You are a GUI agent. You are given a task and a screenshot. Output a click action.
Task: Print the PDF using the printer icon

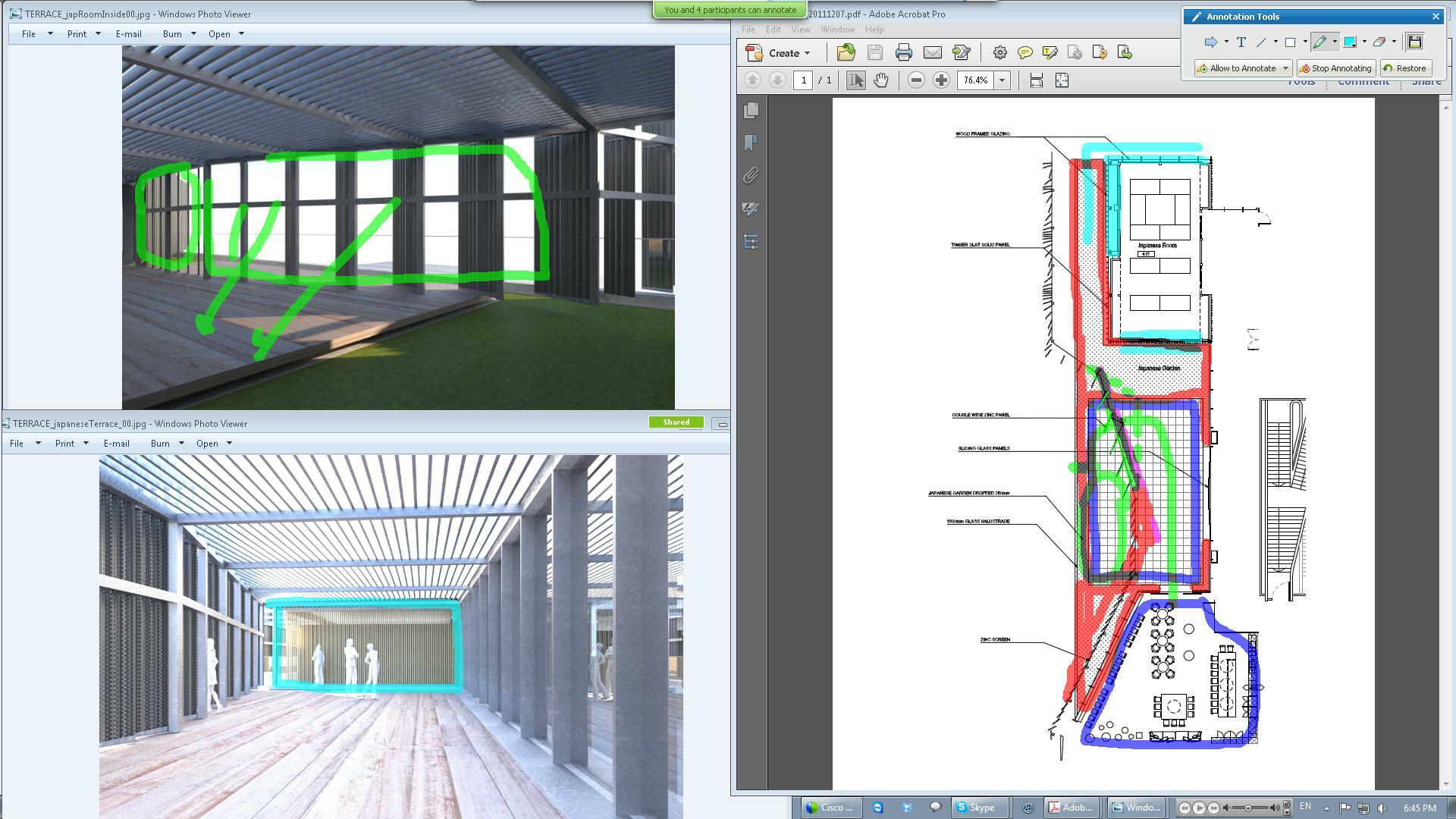point(903,52)
